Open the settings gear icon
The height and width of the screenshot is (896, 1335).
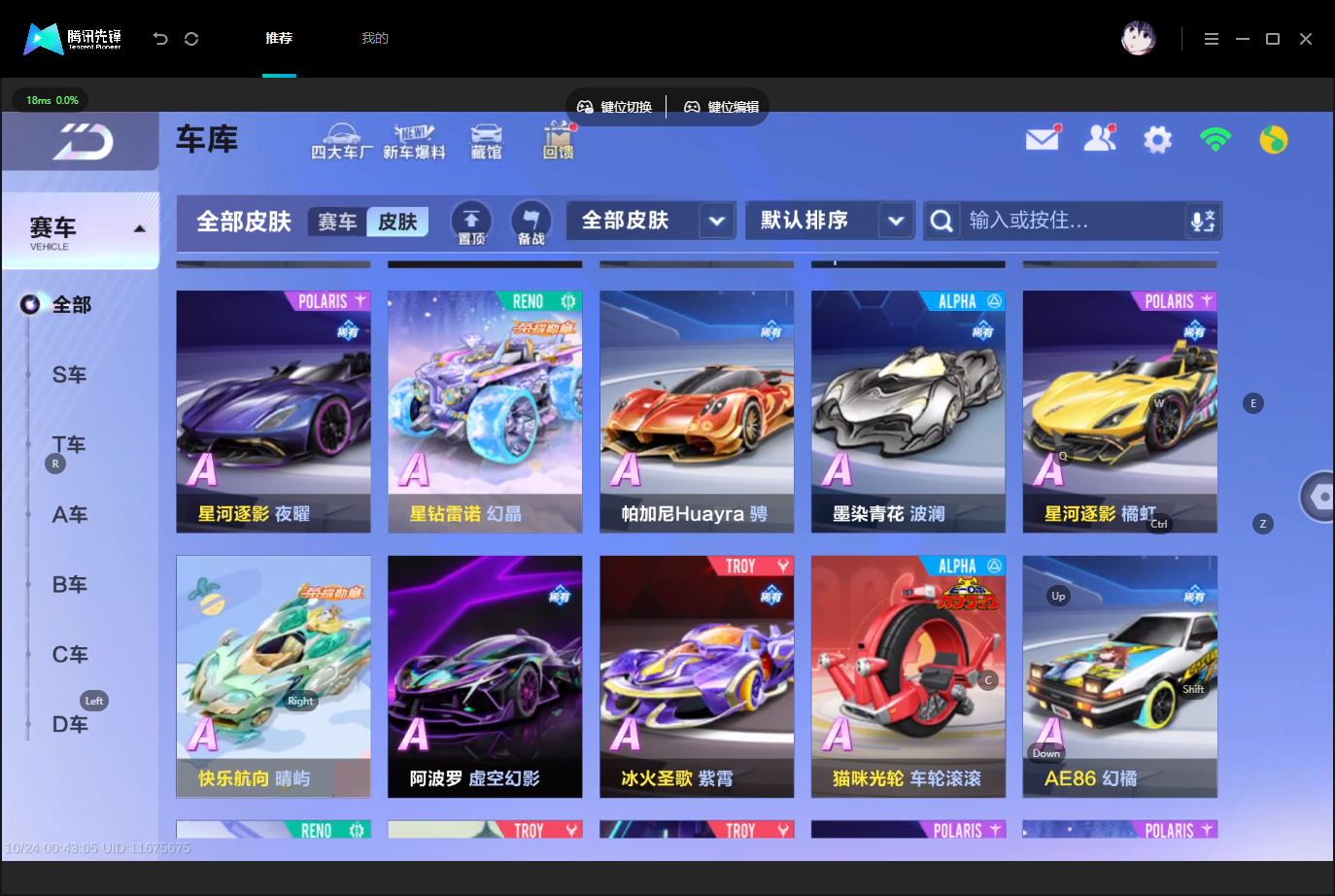pos(1157,140)
